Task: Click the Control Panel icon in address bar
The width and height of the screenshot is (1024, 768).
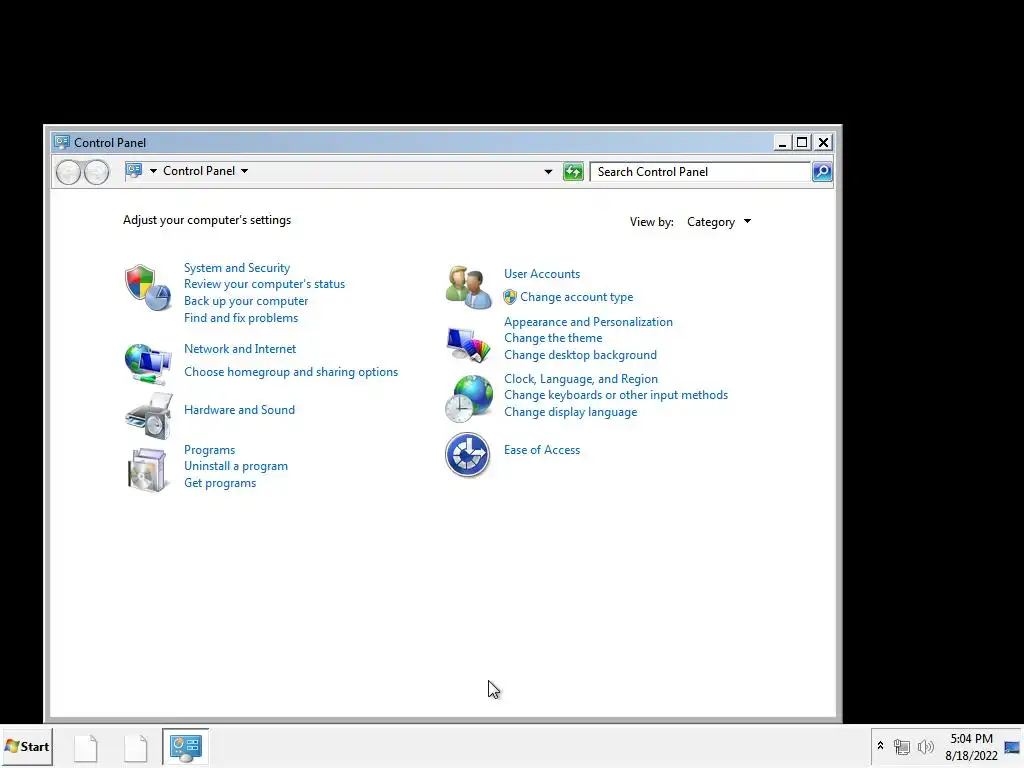Action: 135,171
